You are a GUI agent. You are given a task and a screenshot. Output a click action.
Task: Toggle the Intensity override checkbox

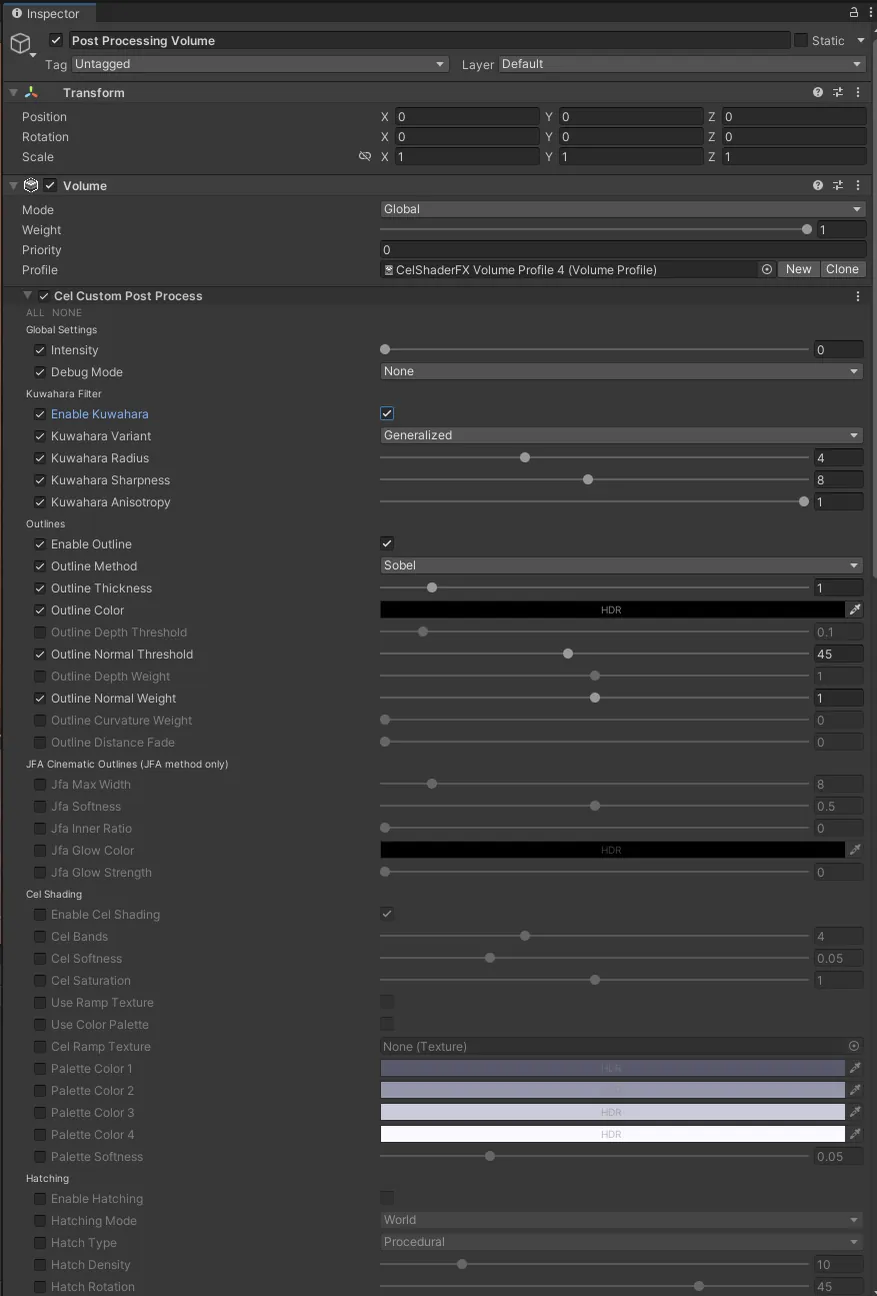[40, 350]
